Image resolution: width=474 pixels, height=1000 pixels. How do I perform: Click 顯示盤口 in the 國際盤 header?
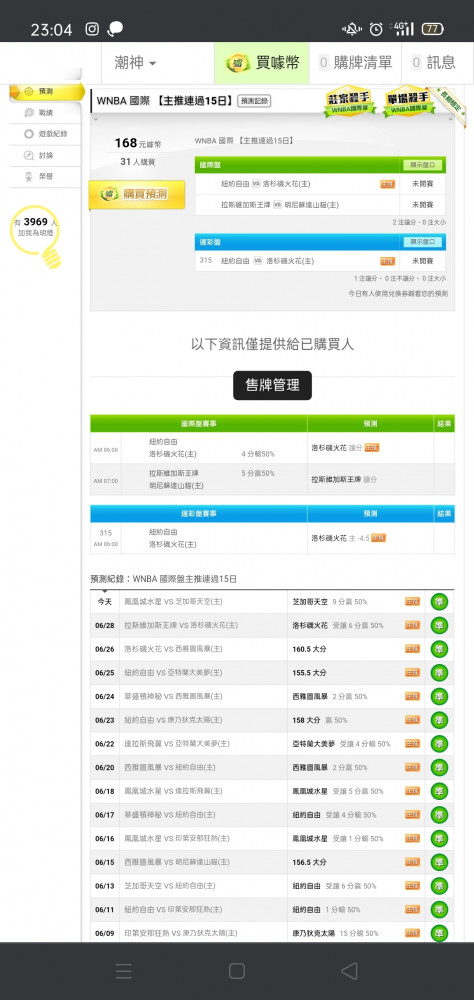point(423,165)
